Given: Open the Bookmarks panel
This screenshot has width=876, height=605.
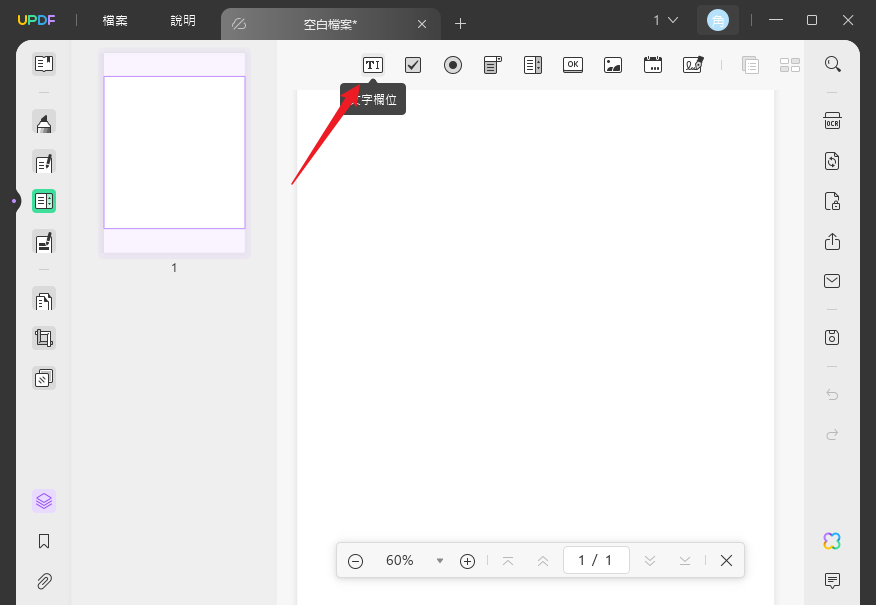Looking at the screenshot, I should 44,541.
